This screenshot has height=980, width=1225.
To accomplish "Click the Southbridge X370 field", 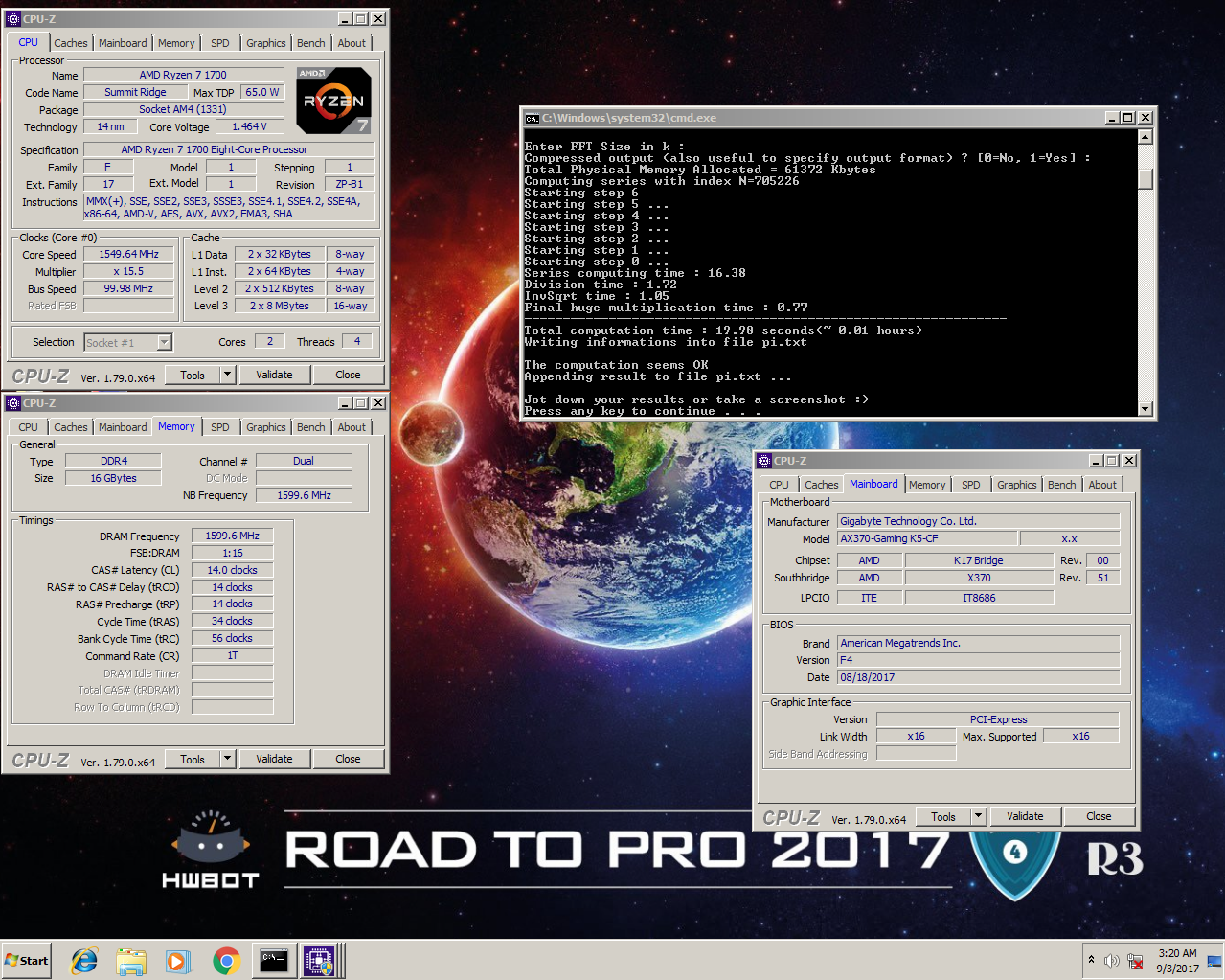I will tap(979, 578).
